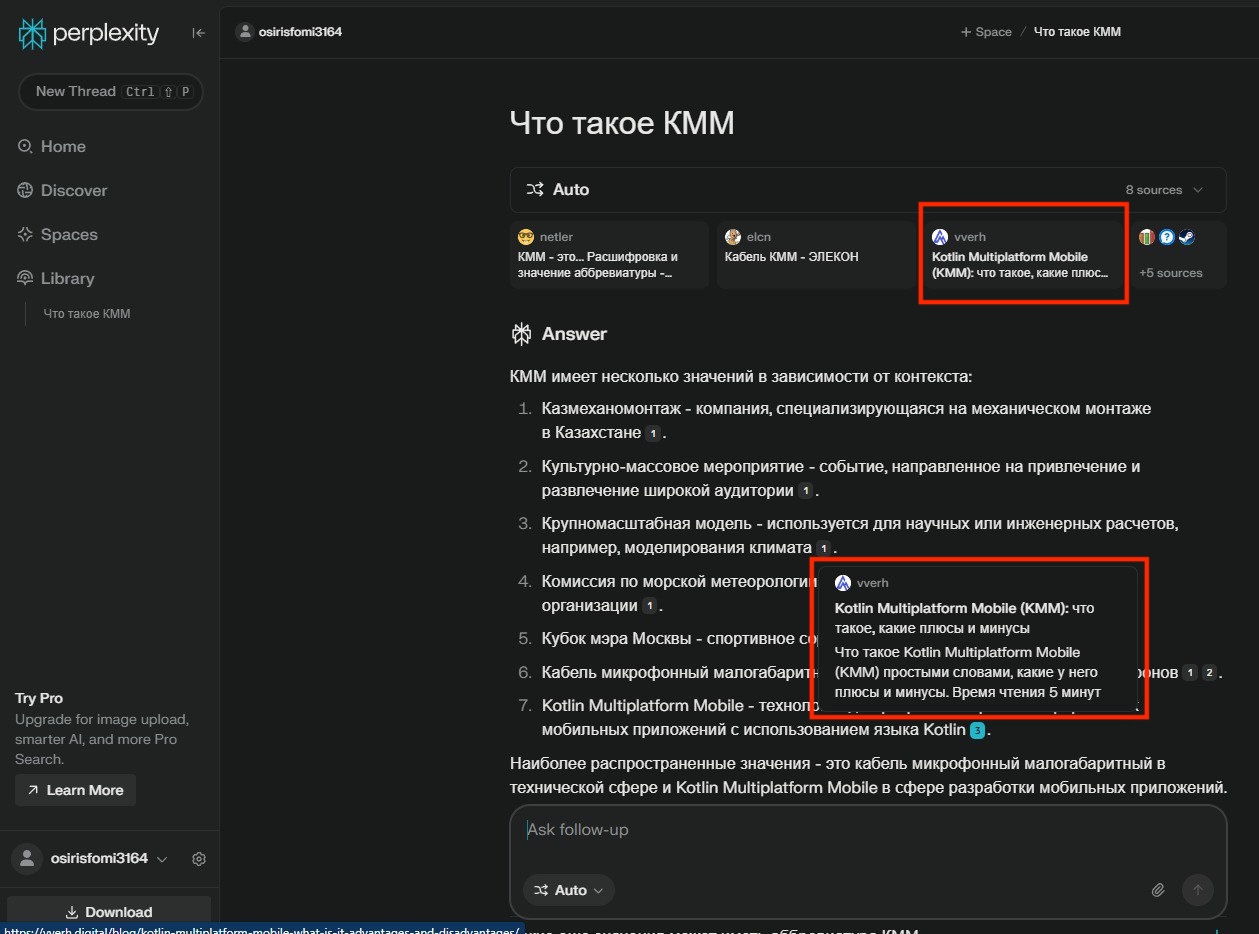The height and width of the screenshot is (934, 1259).
Task: Click the paperclip attachment icon
Action: point(1158,889)
